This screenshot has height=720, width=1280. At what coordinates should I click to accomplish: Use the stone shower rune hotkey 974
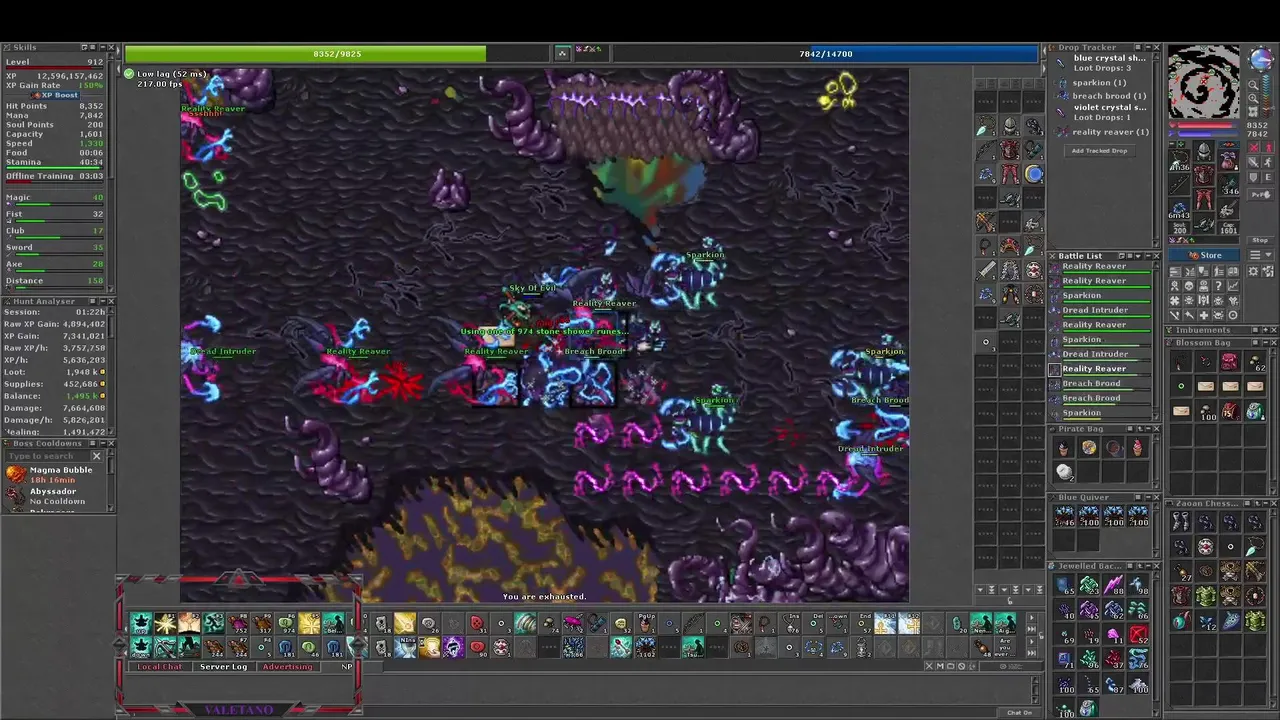click(x=286, y=623)
